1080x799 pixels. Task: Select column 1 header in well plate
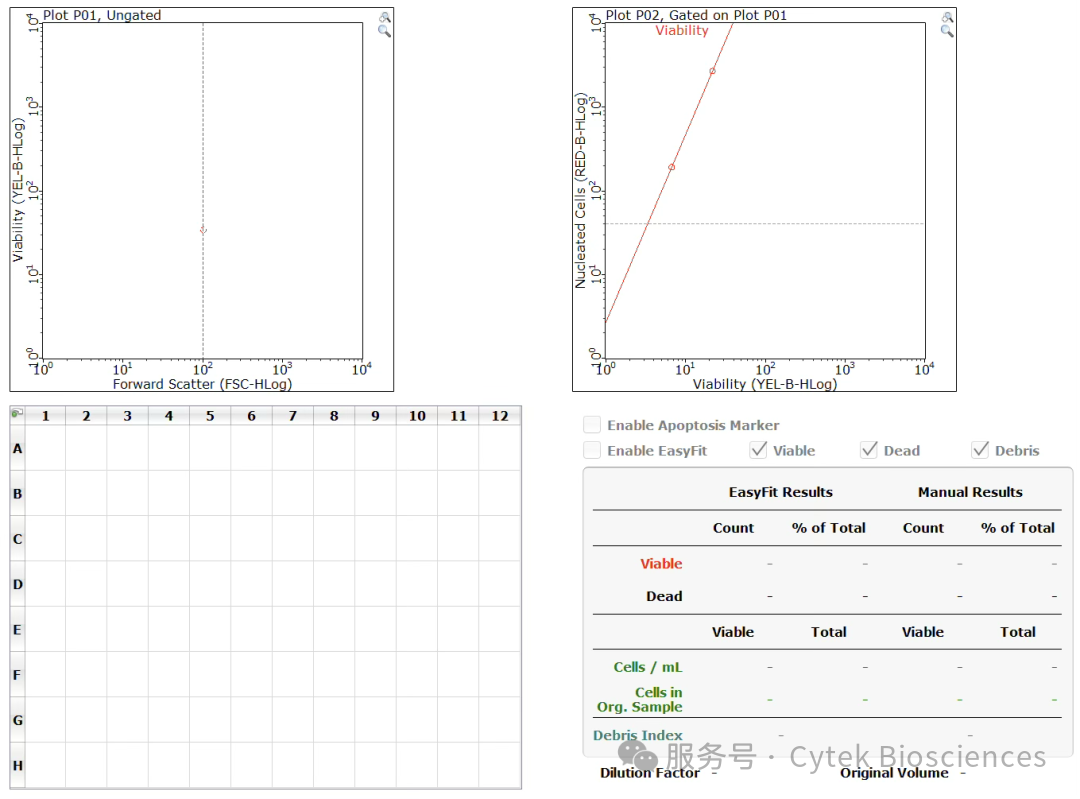[x=45, y=415]
